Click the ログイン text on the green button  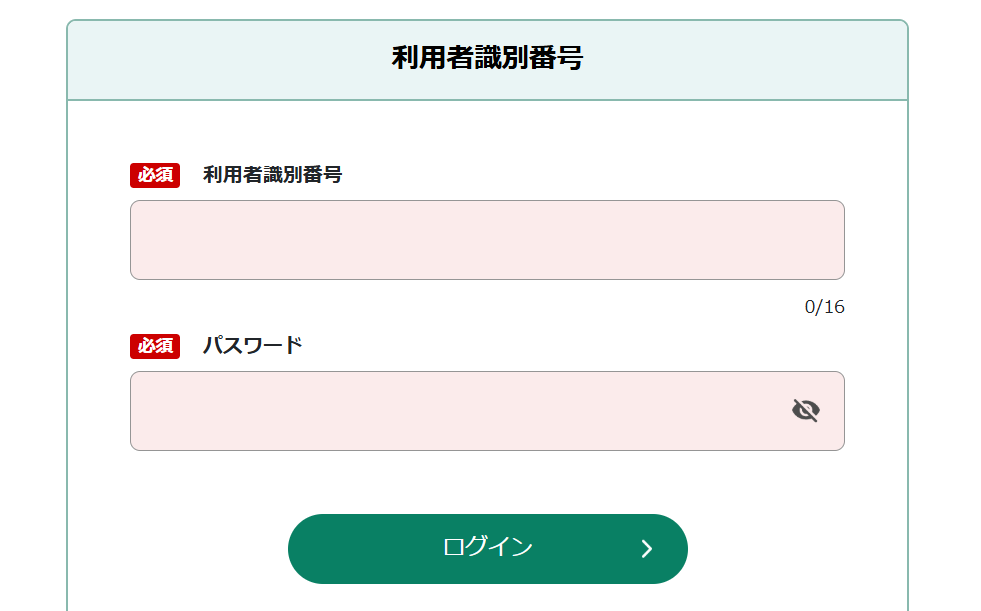pos(487,547)
